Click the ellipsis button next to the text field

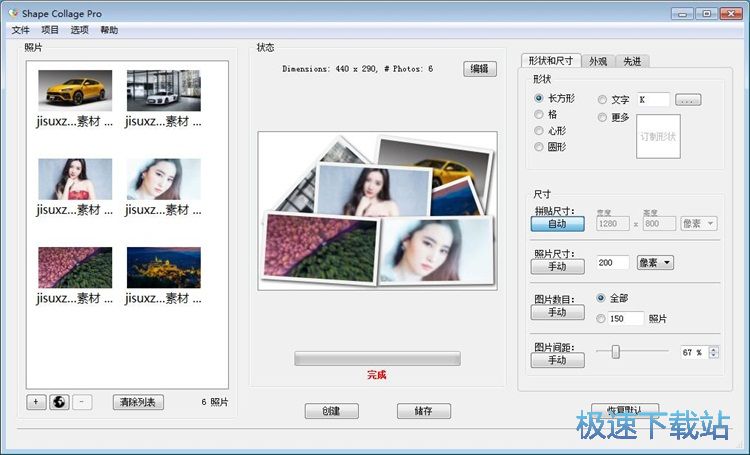pyautogui.click(x=688, y=100)
